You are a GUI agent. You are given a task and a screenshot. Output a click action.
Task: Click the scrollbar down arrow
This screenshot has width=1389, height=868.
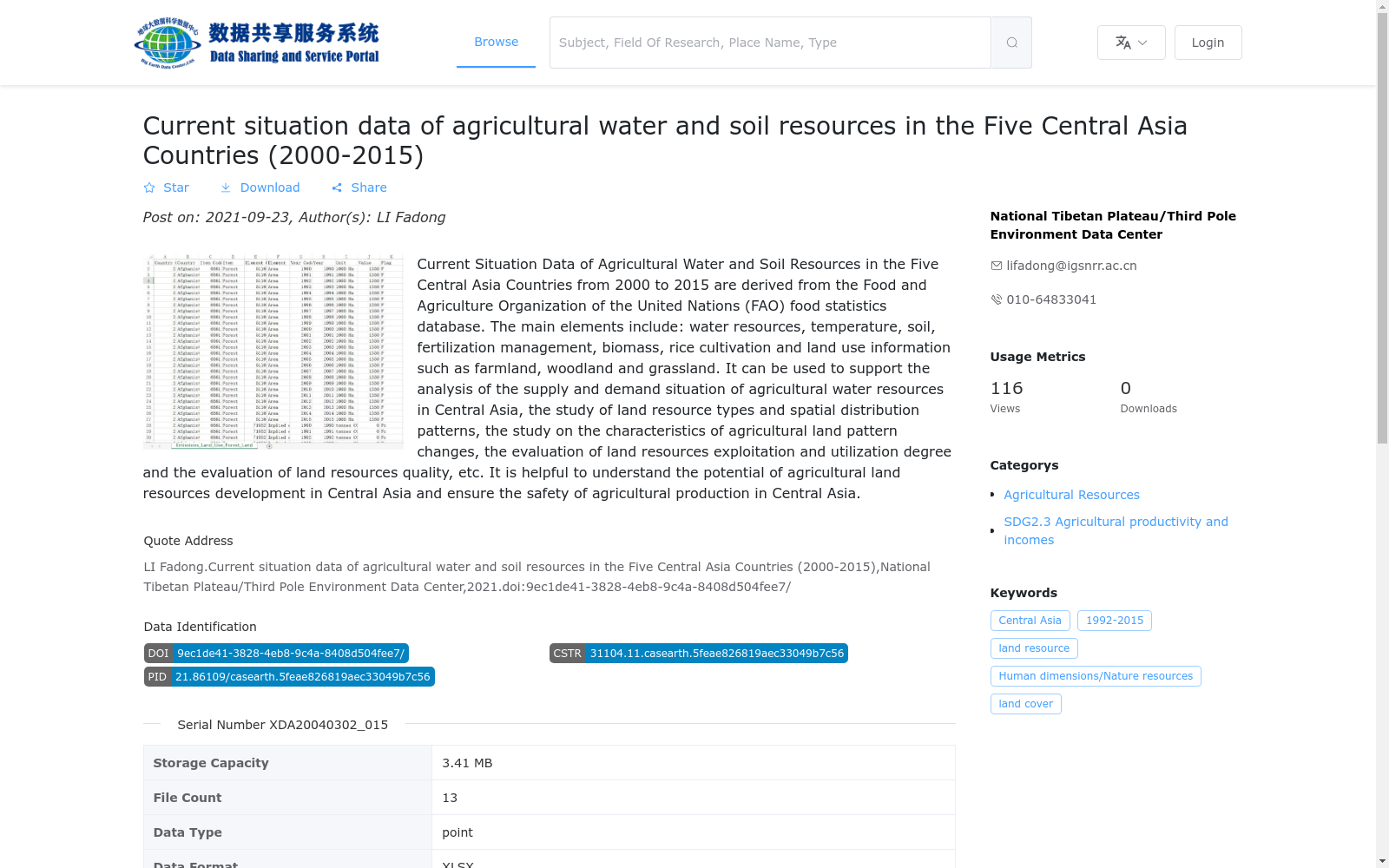tap(1382, 861)
